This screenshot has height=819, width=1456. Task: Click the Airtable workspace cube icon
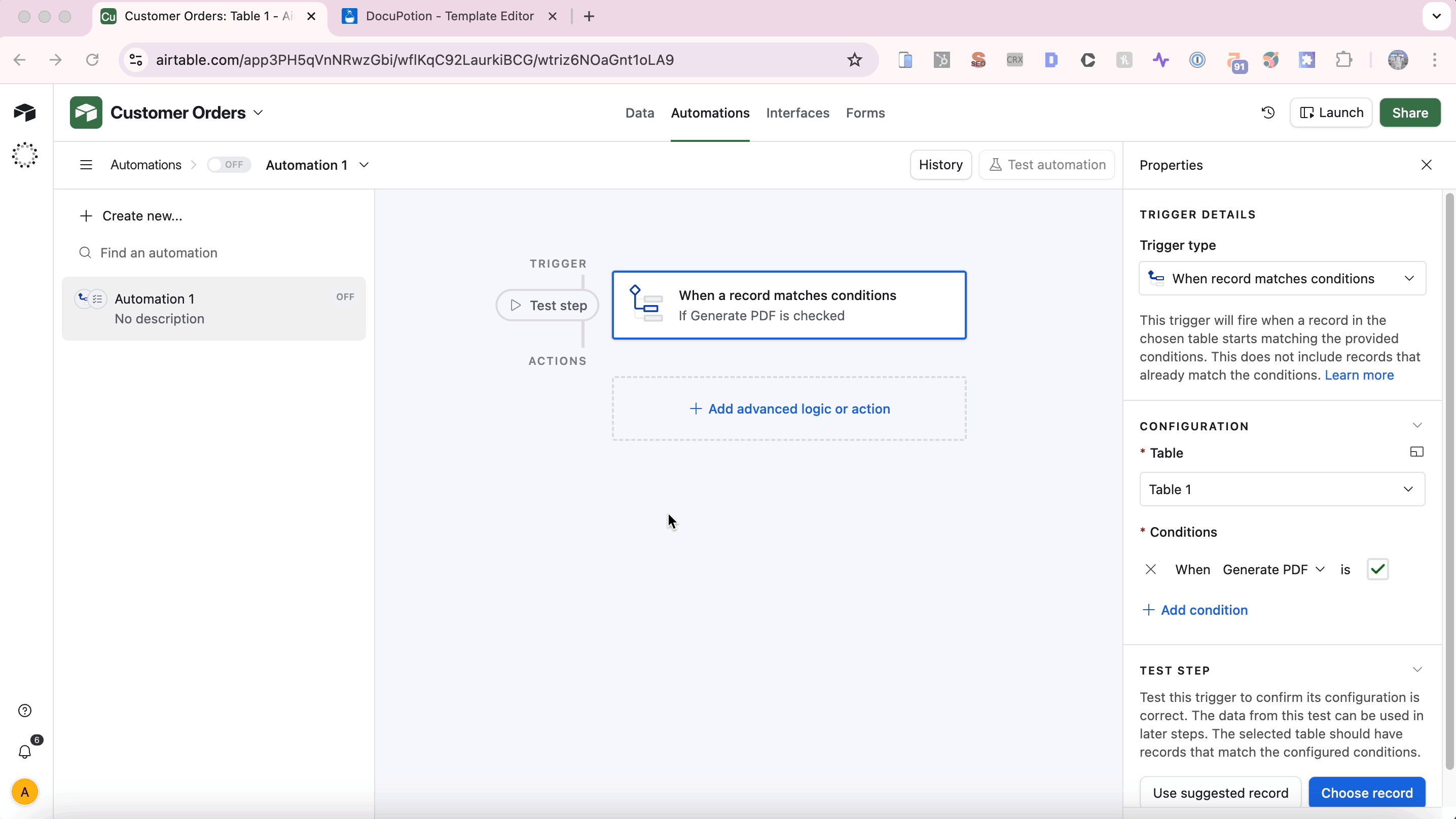(x=25, y=113)
